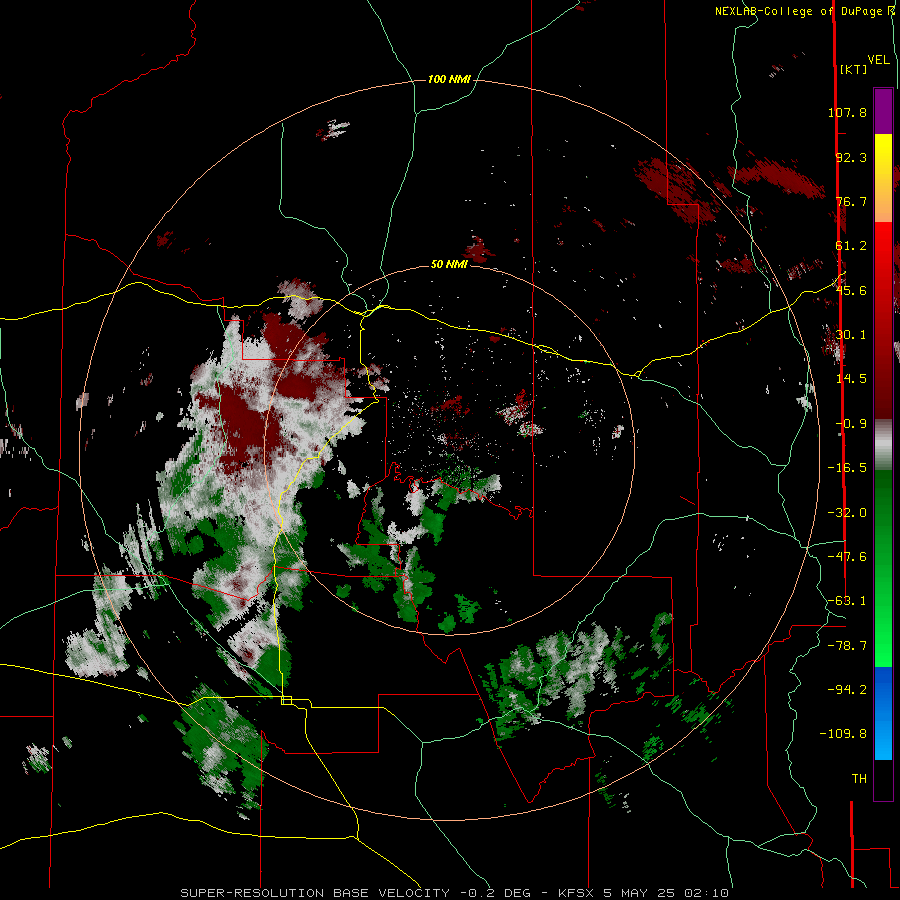Click the -32.0 velocity scale value
The width and height of the screenshot is (900, 900).
click(847, 513)
